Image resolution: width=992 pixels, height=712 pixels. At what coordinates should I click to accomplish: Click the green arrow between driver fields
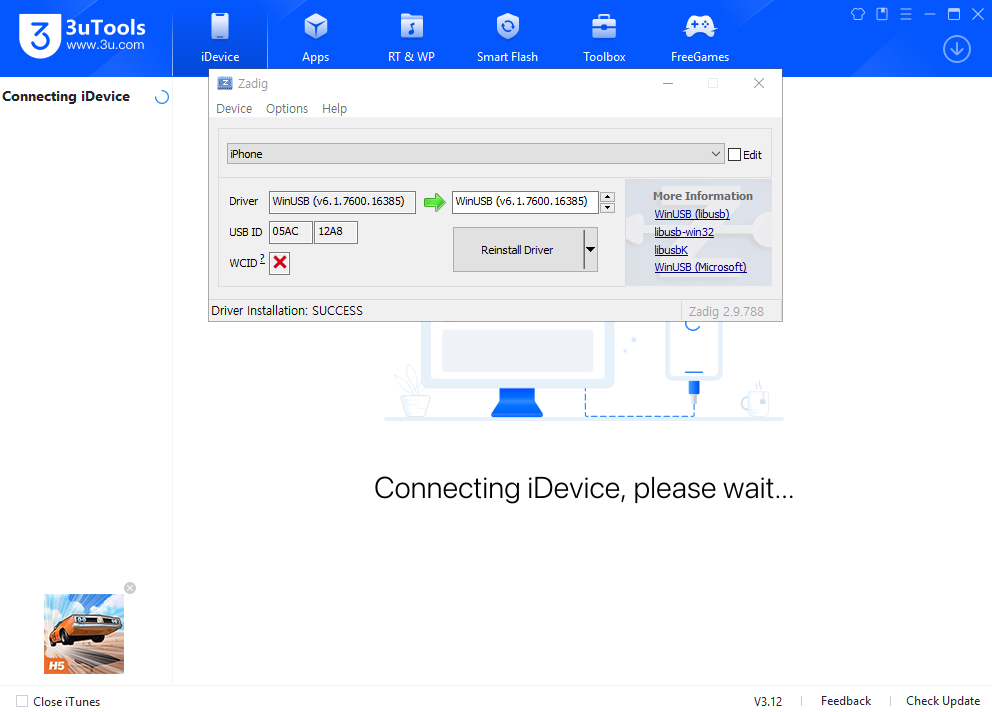pyautogui.click(x=434, y=202)
